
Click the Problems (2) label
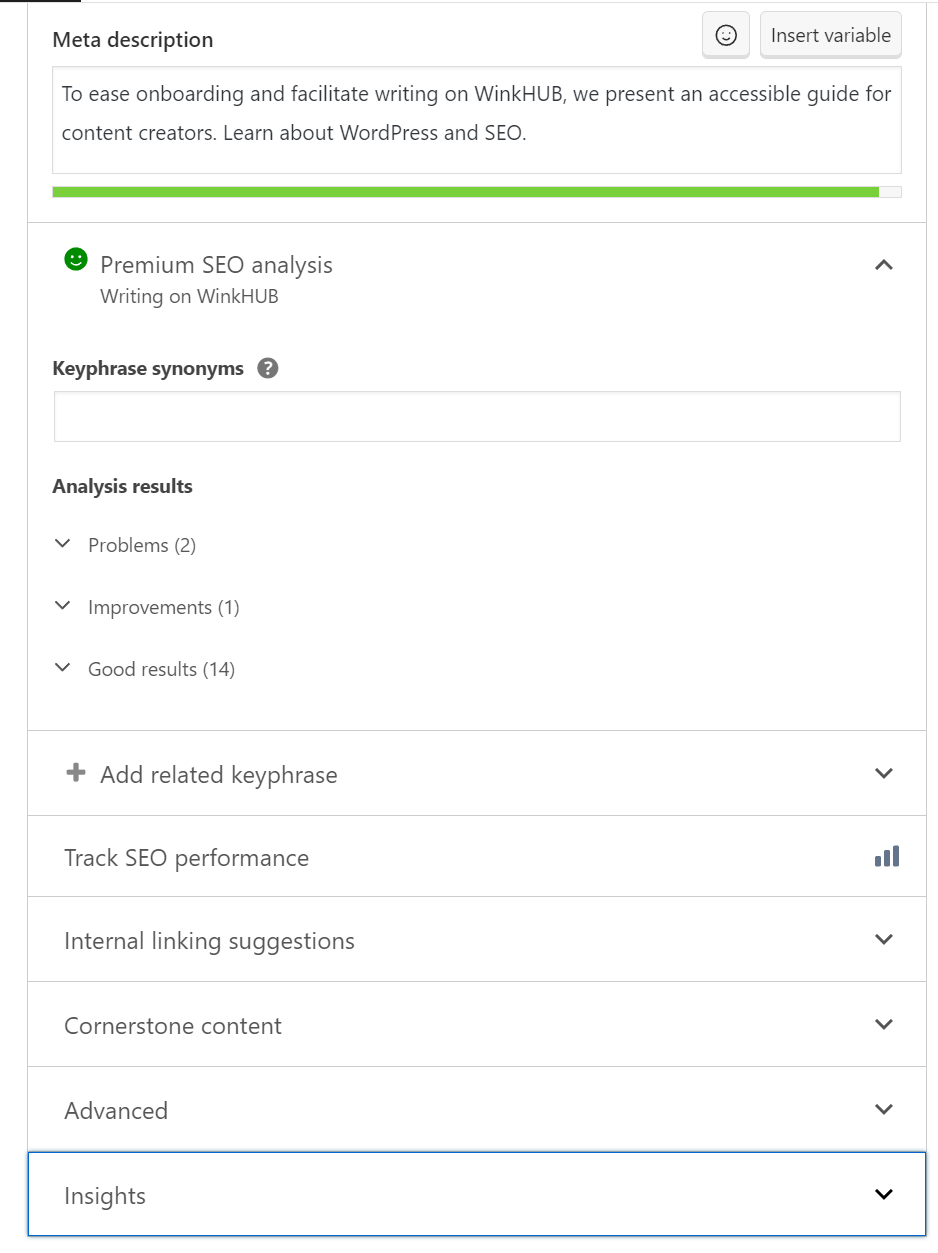(142, 545)
